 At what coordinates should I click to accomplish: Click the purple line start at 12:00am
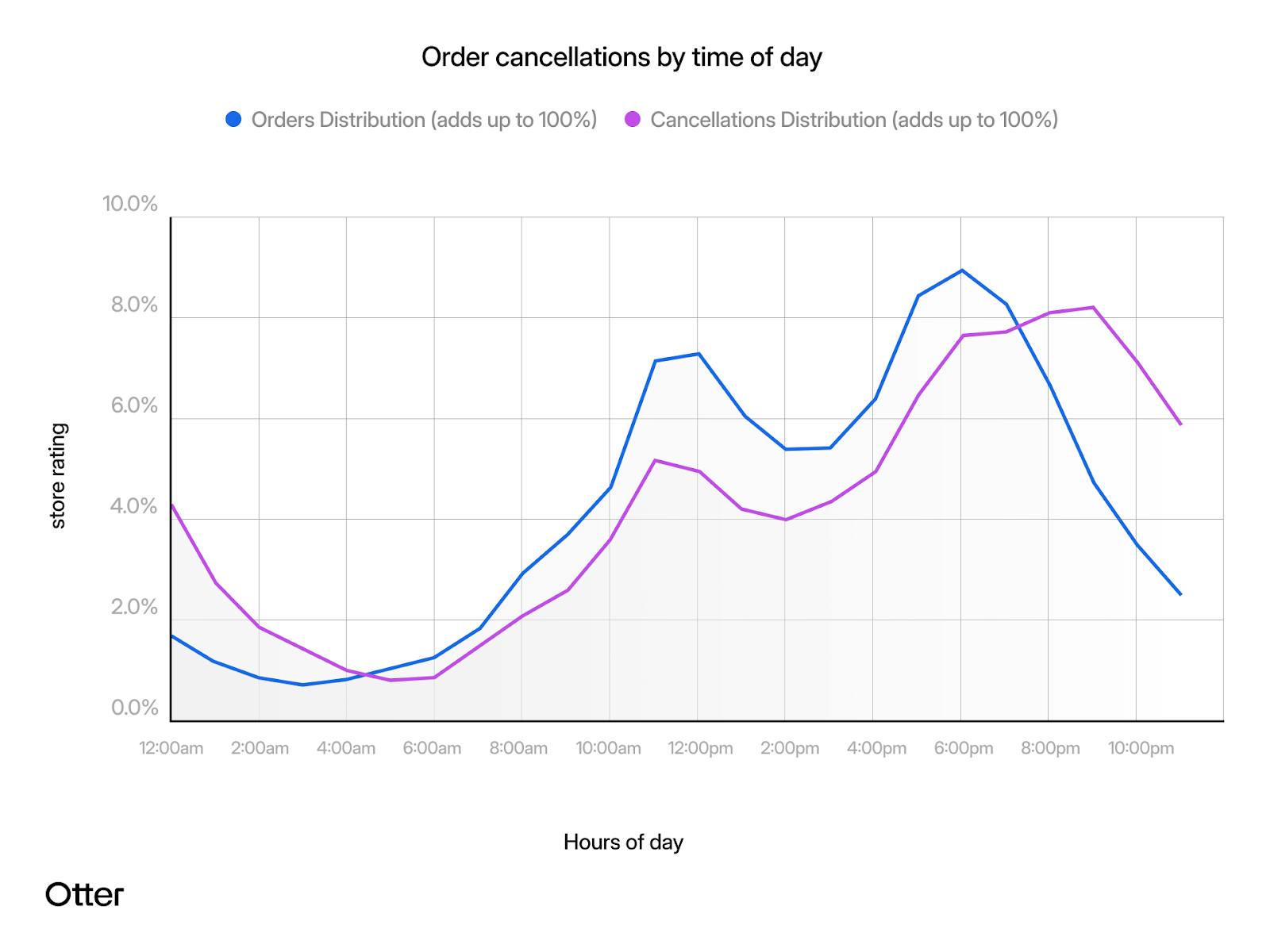(x=172, y=505)
